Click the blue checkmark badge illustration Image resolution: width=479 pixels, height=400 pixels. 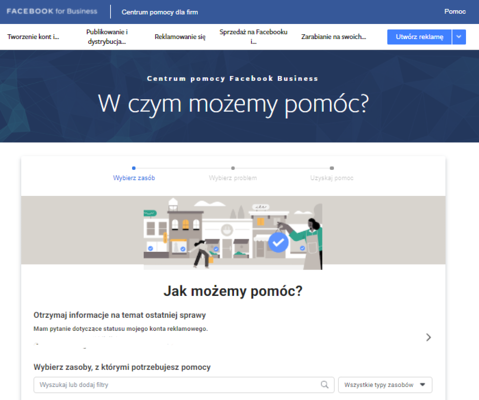[278, 242]
